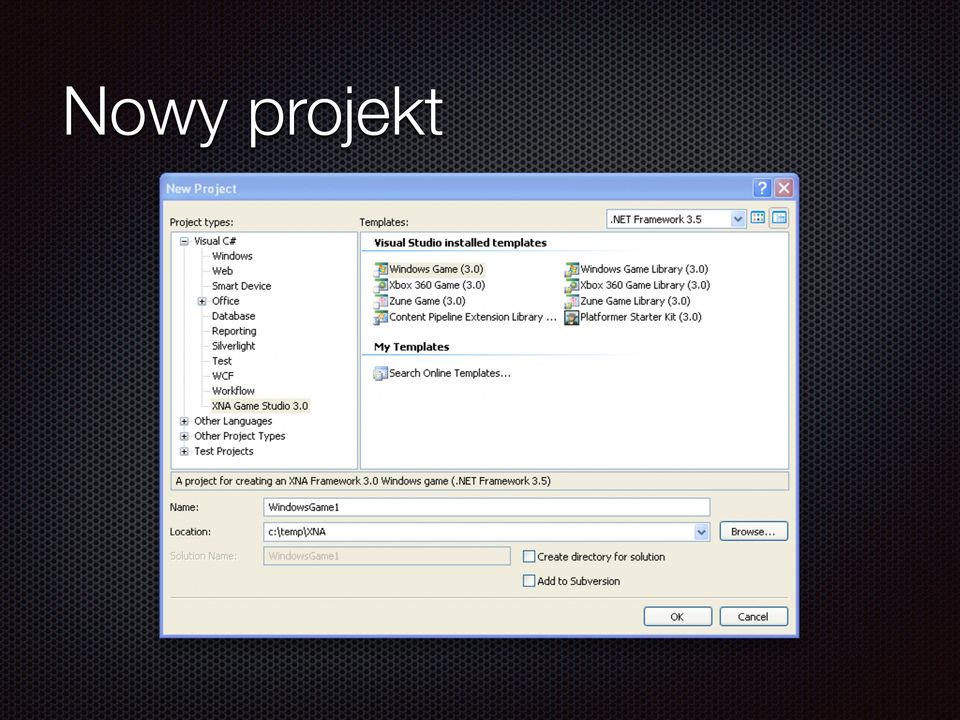
Task: Expand Other Project Types node
Action: [184, 437]
